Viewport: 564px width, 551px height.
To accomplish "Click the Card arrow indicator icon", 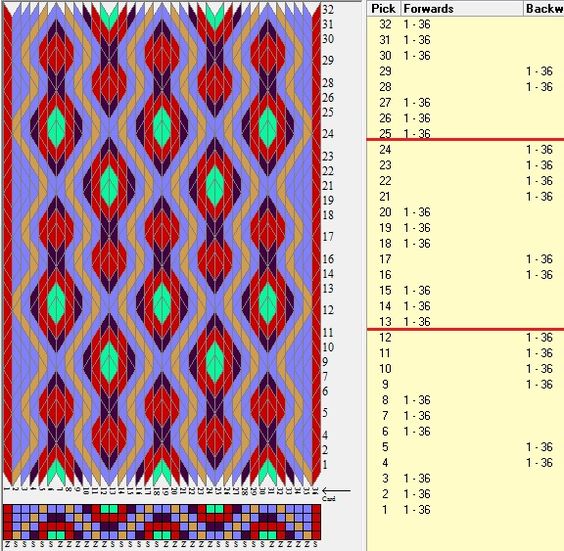I will pos(336,491).
